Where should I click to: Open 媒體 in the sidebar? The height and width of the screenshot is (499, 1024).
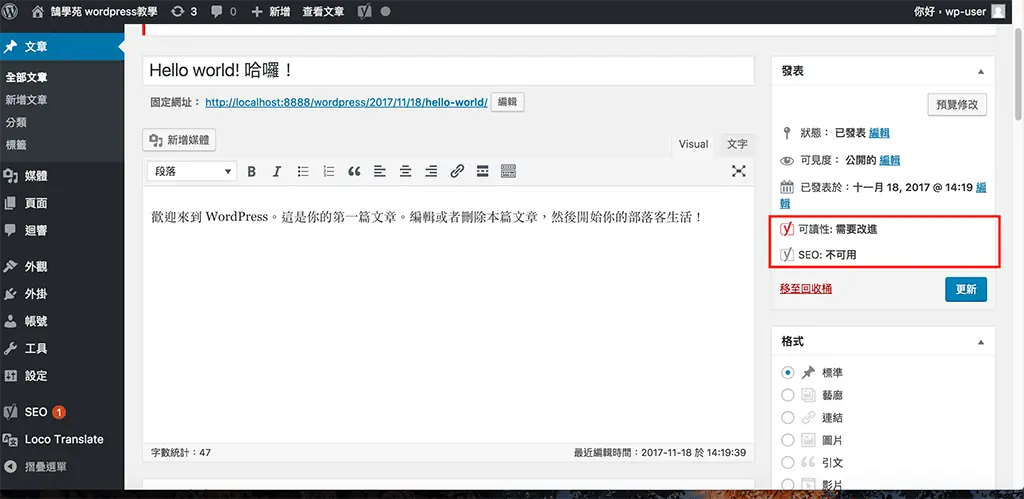(62, 176)
